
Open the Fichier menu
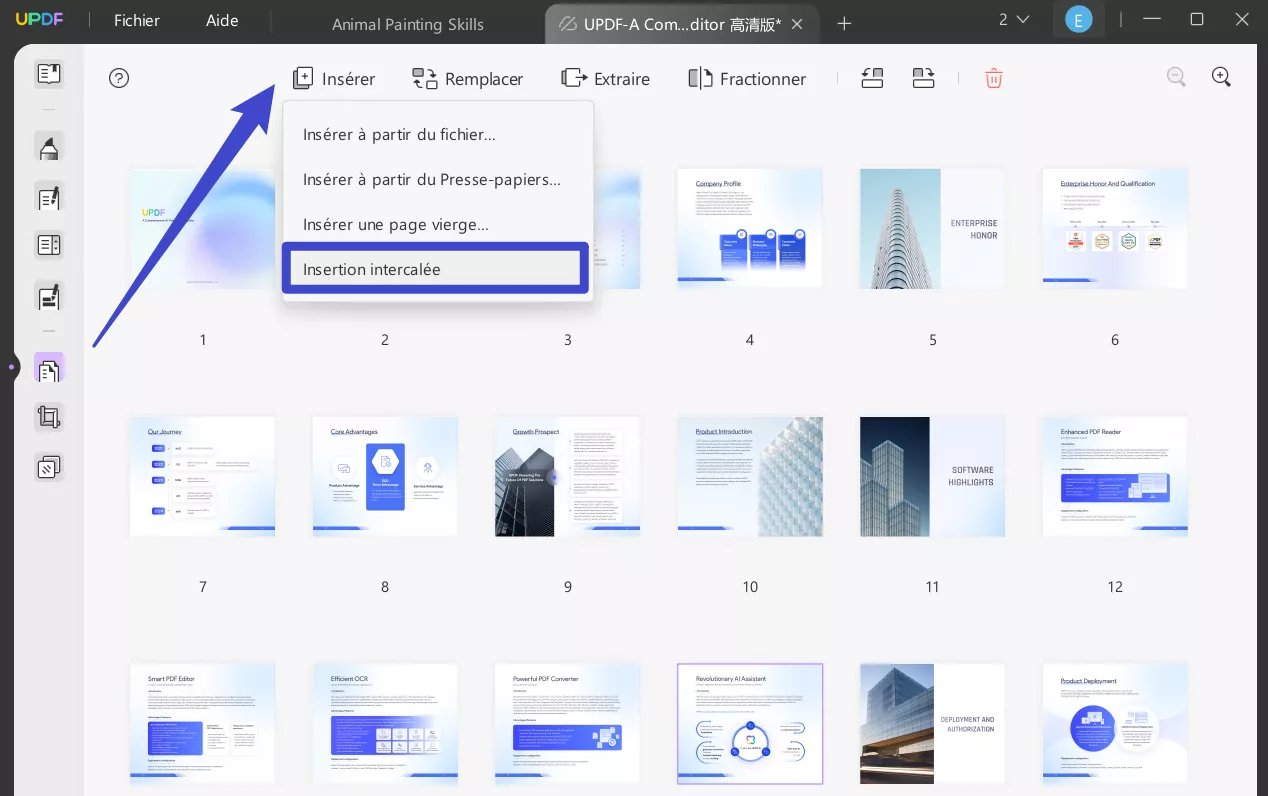tap(137, 20)
